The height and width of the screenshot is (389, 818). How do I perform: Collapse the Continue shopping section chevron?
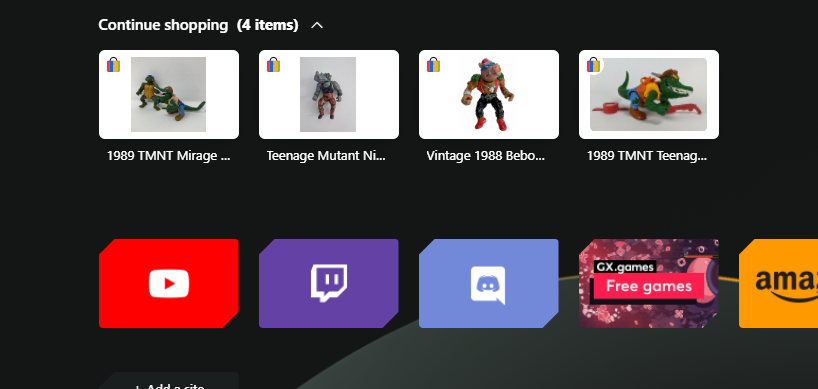(317, 25)
